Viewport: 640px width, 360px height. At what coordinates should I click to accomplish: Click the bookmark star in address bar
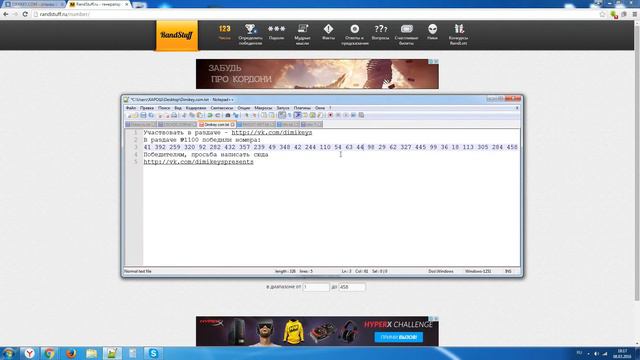click(x=602, y=14)
